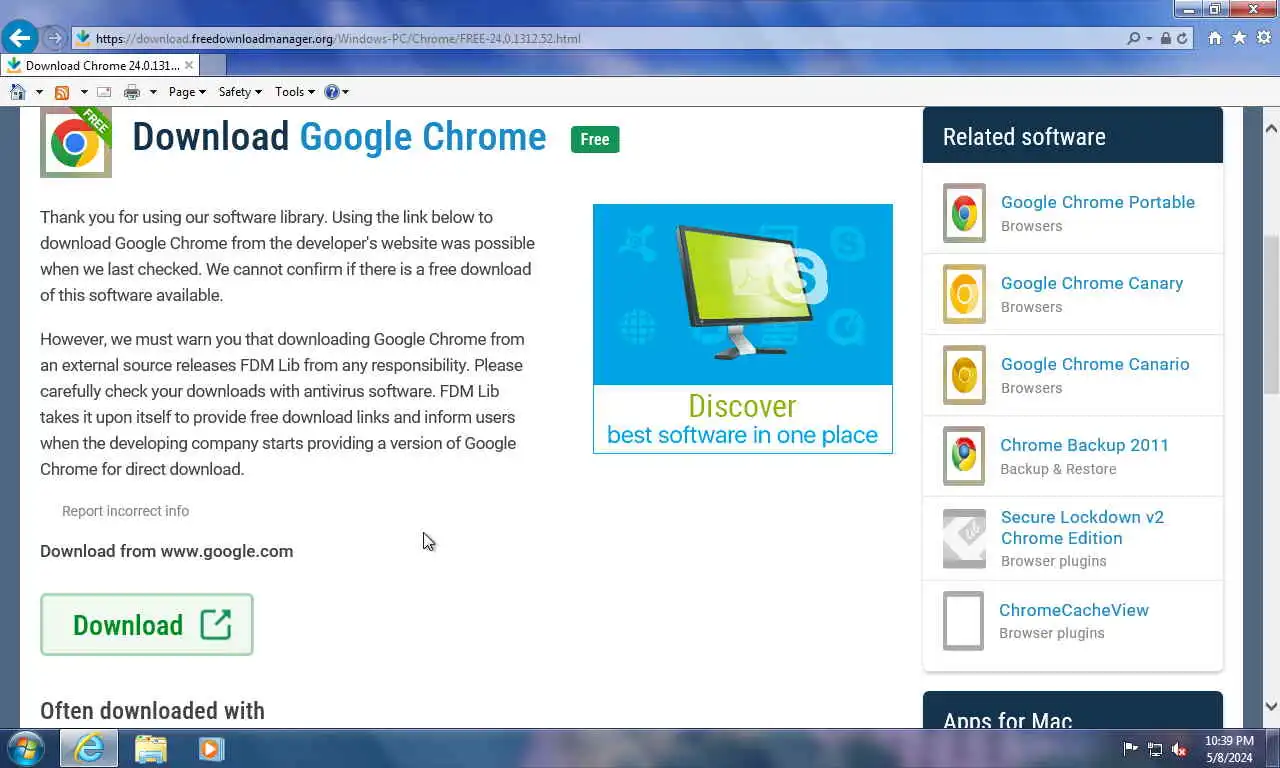This screenshot has height=768, width=1280.
Task: Click the Read Mail envelope icon
Action: coord(103,92)
